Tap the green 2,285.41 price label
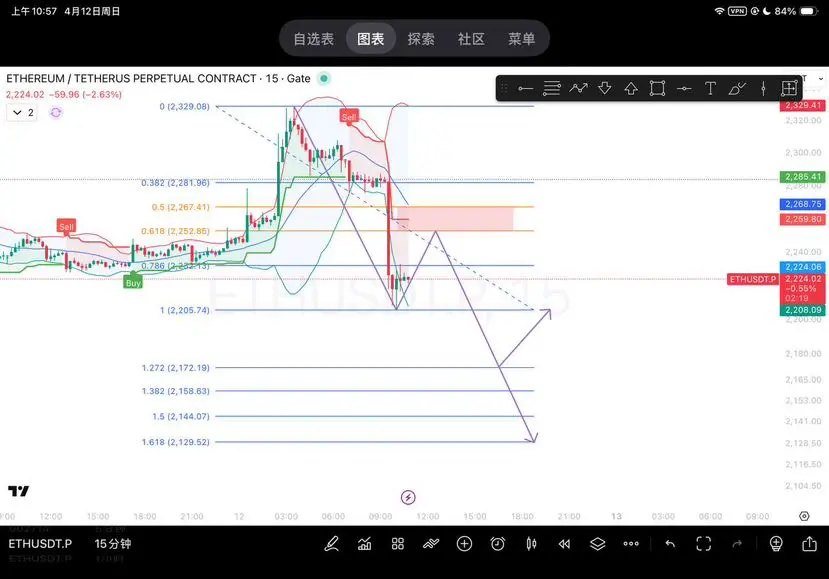The width and height of the screenshot is (829, 579). point(803,177)
